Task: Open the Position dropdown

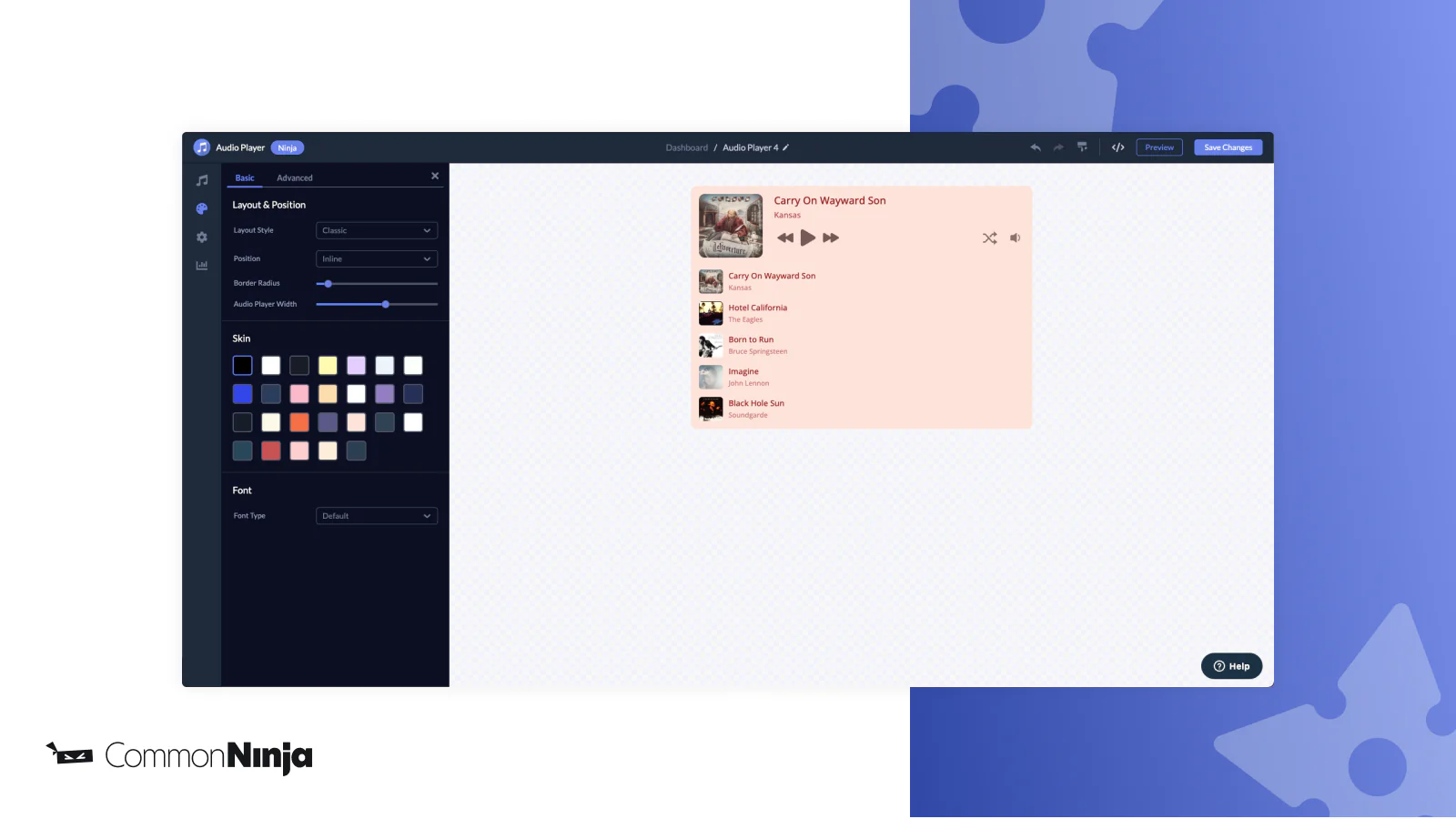Action: pos(377,259)
